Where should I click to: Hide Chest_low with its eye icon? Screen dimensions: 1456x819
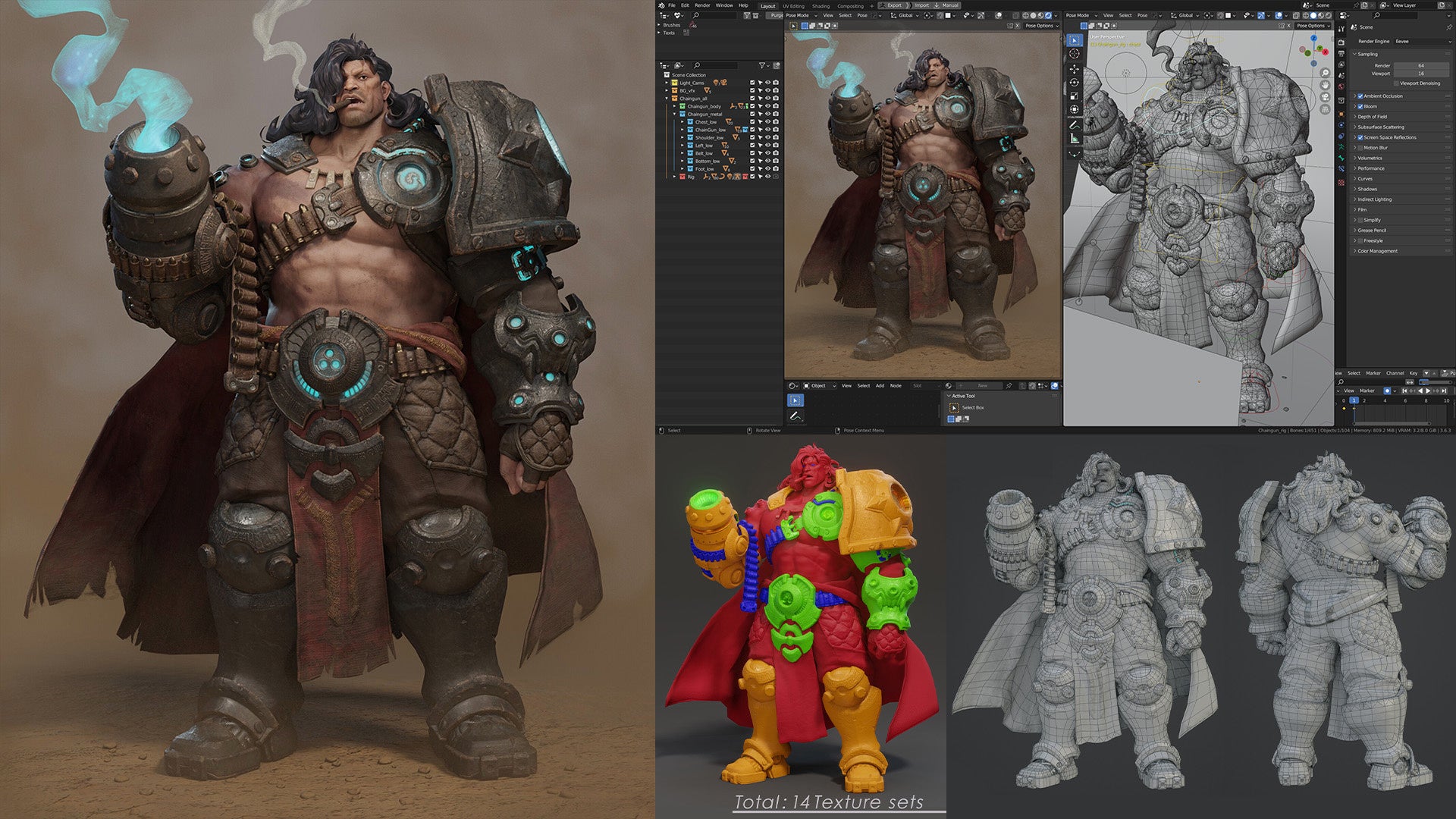767,122
